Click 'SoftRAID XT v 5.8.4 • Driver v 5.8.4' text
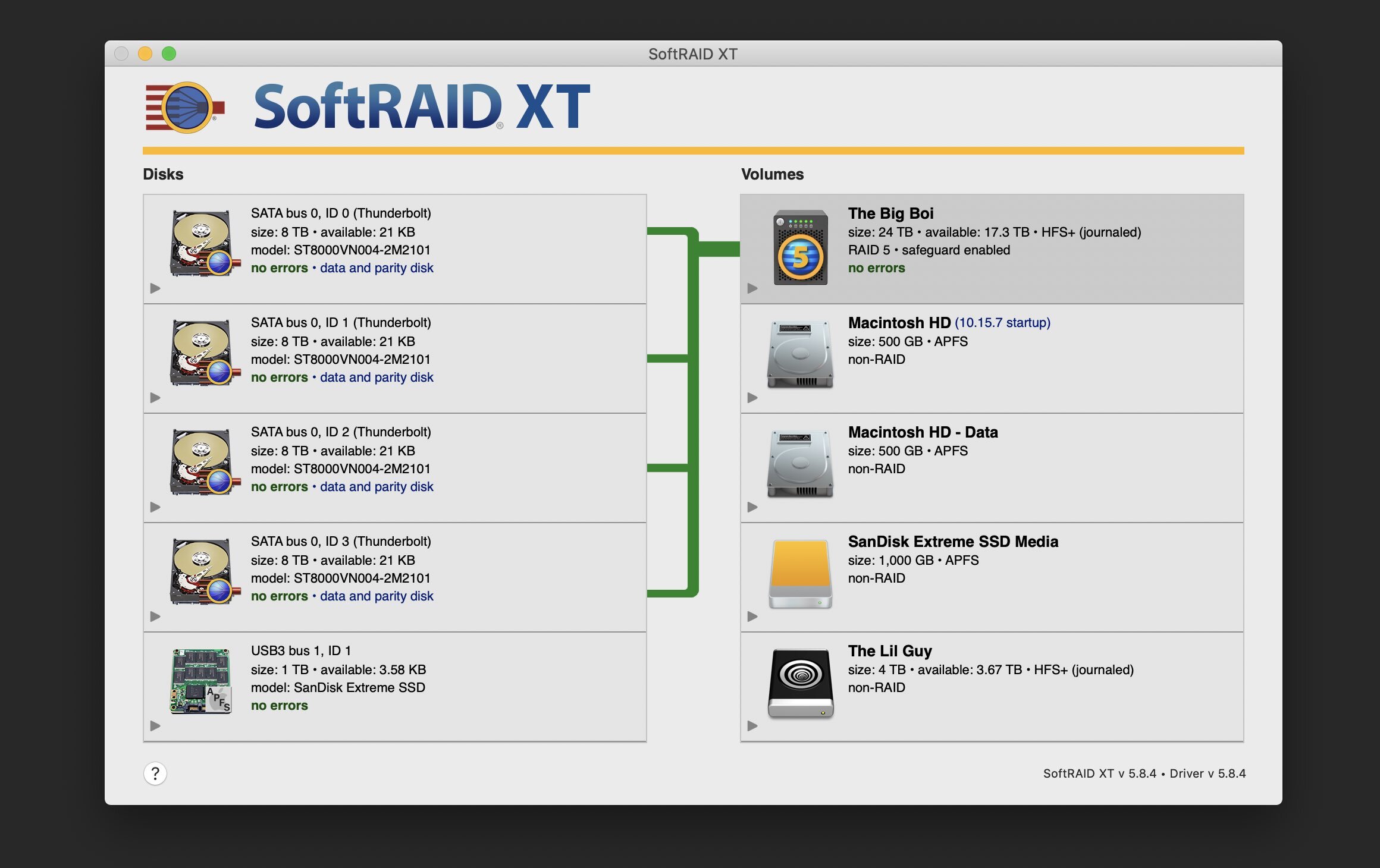Viewport: 1380px width, 868px height. [1144, 773]
